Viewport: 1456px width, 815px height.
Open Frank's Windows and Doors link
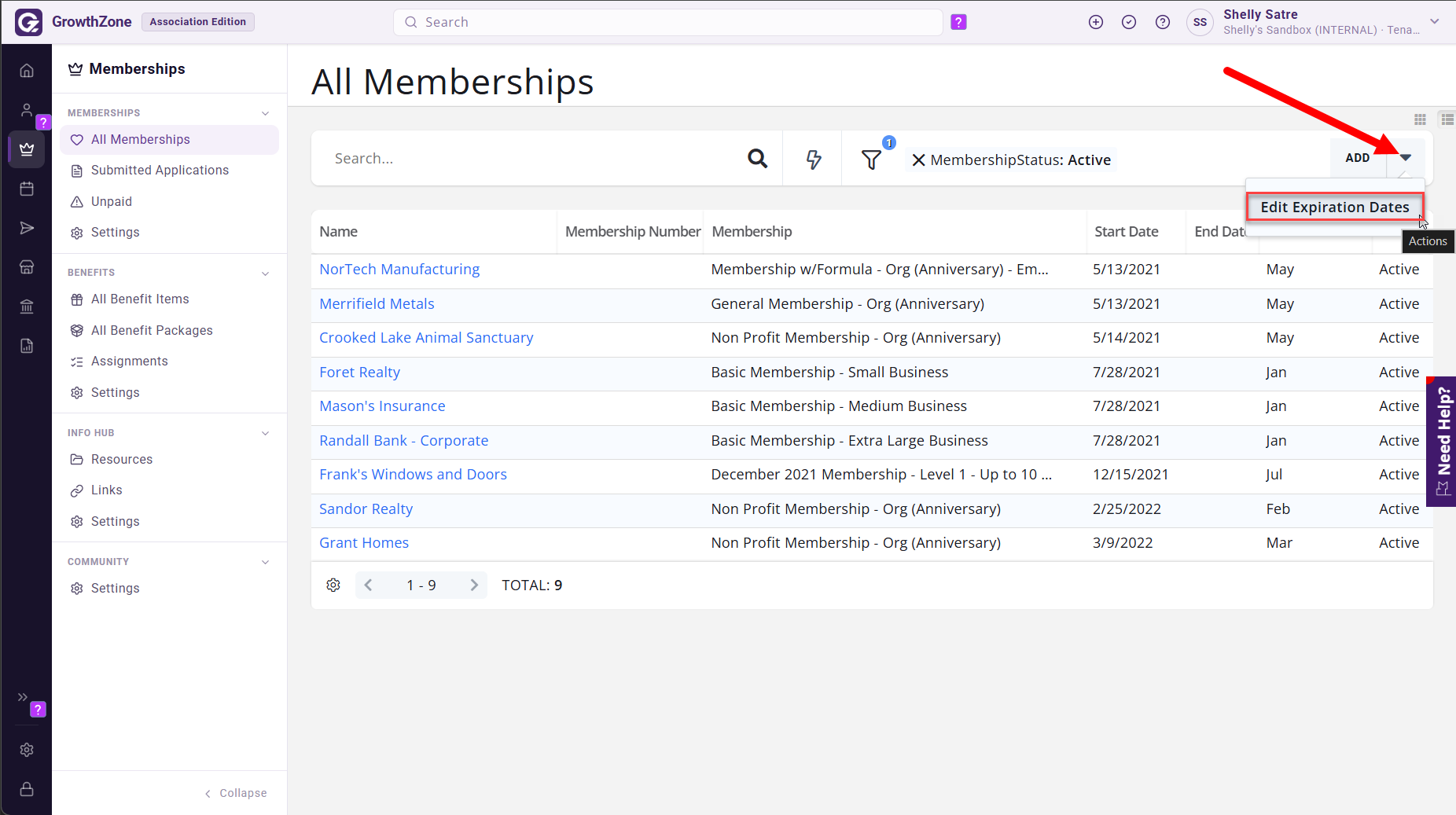pos(413,475)
